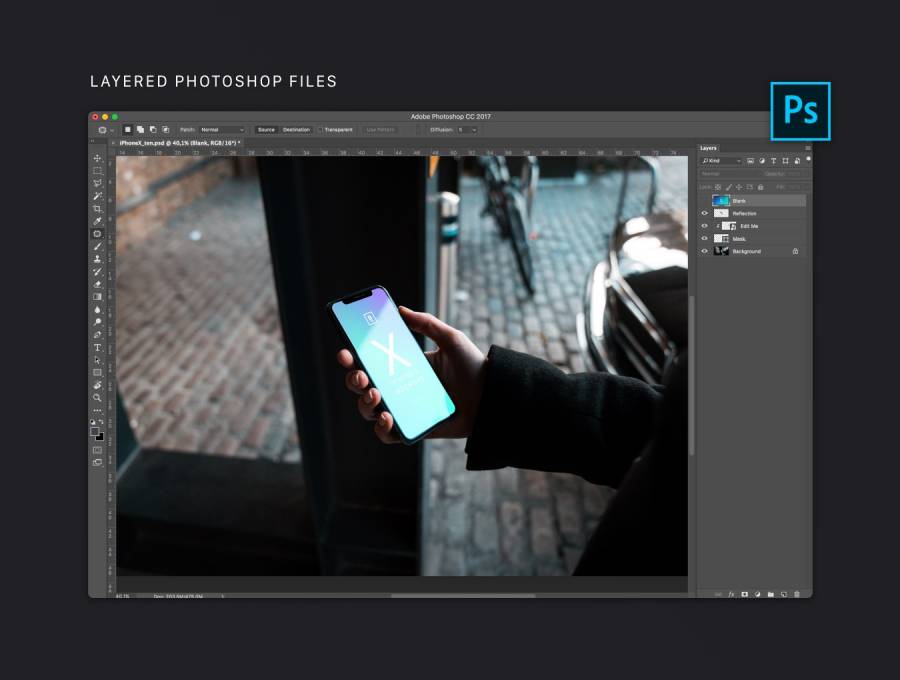Viewport: 900px width, 680px height.
Task: Click the foreground color swatch
Action: pyautogui.click(x=96, y=431)
